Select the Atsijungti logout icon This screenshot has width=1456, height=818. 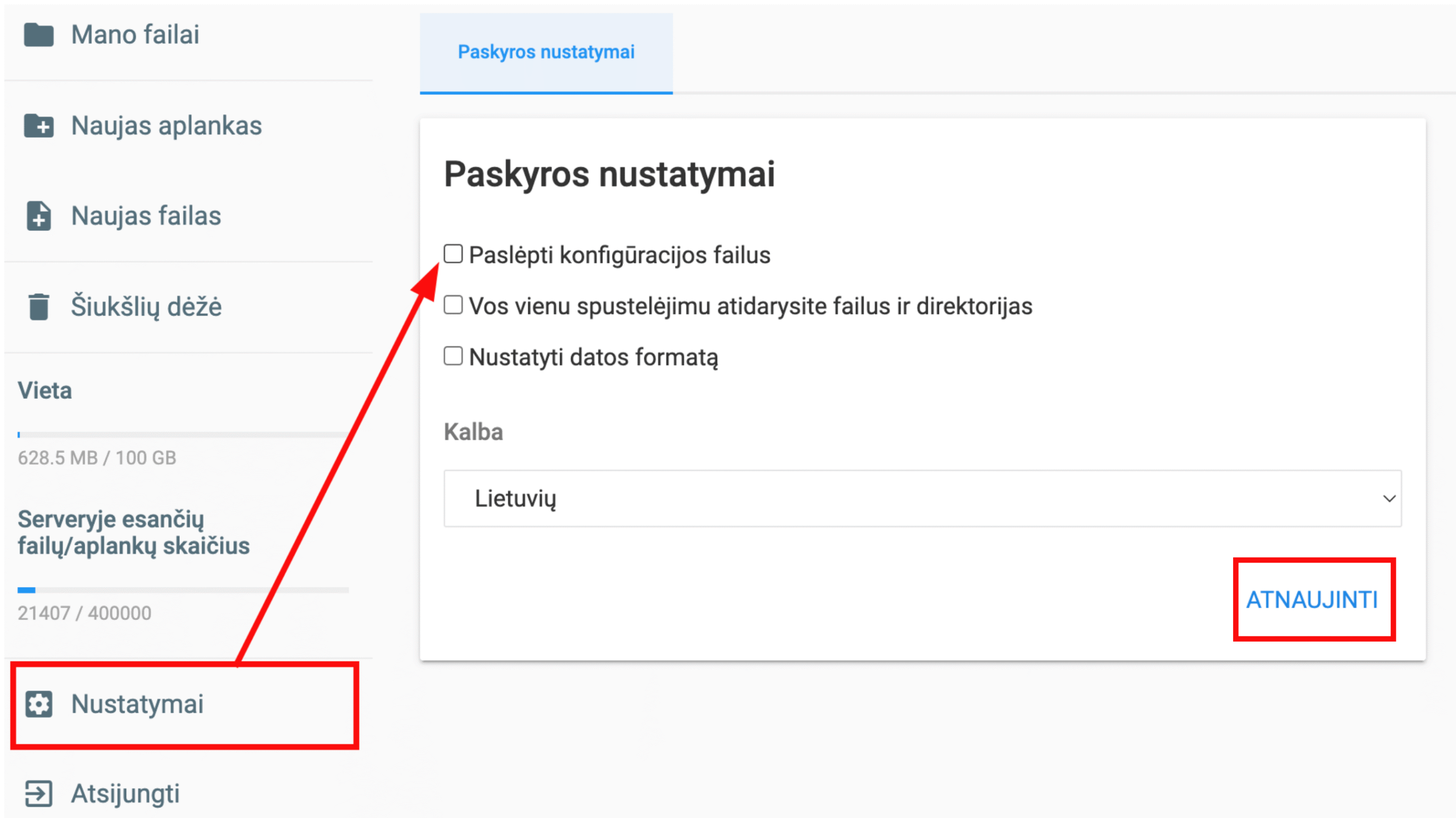38,794
